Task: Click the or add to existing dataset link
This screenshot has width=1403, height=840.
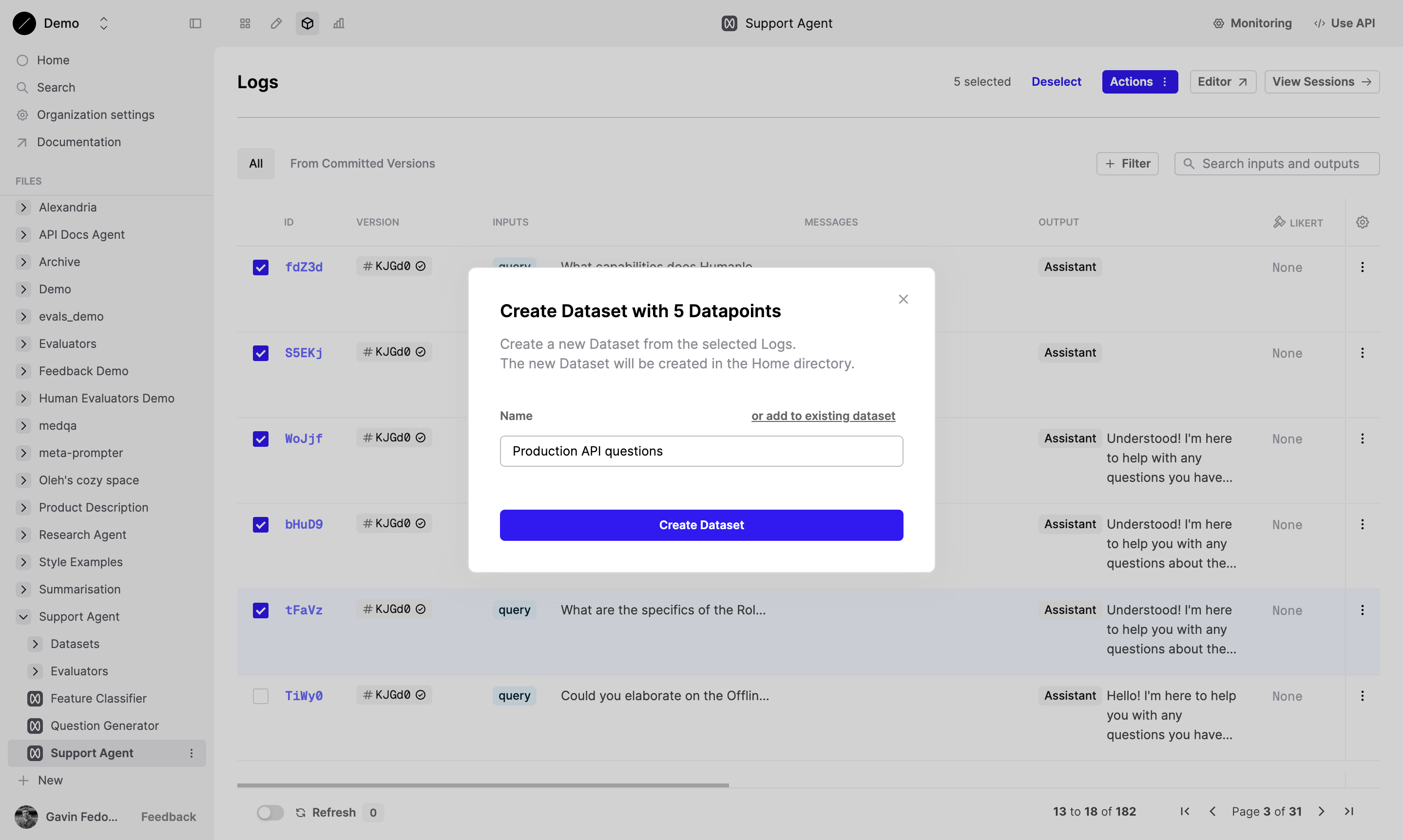Action: click(823, 416)
